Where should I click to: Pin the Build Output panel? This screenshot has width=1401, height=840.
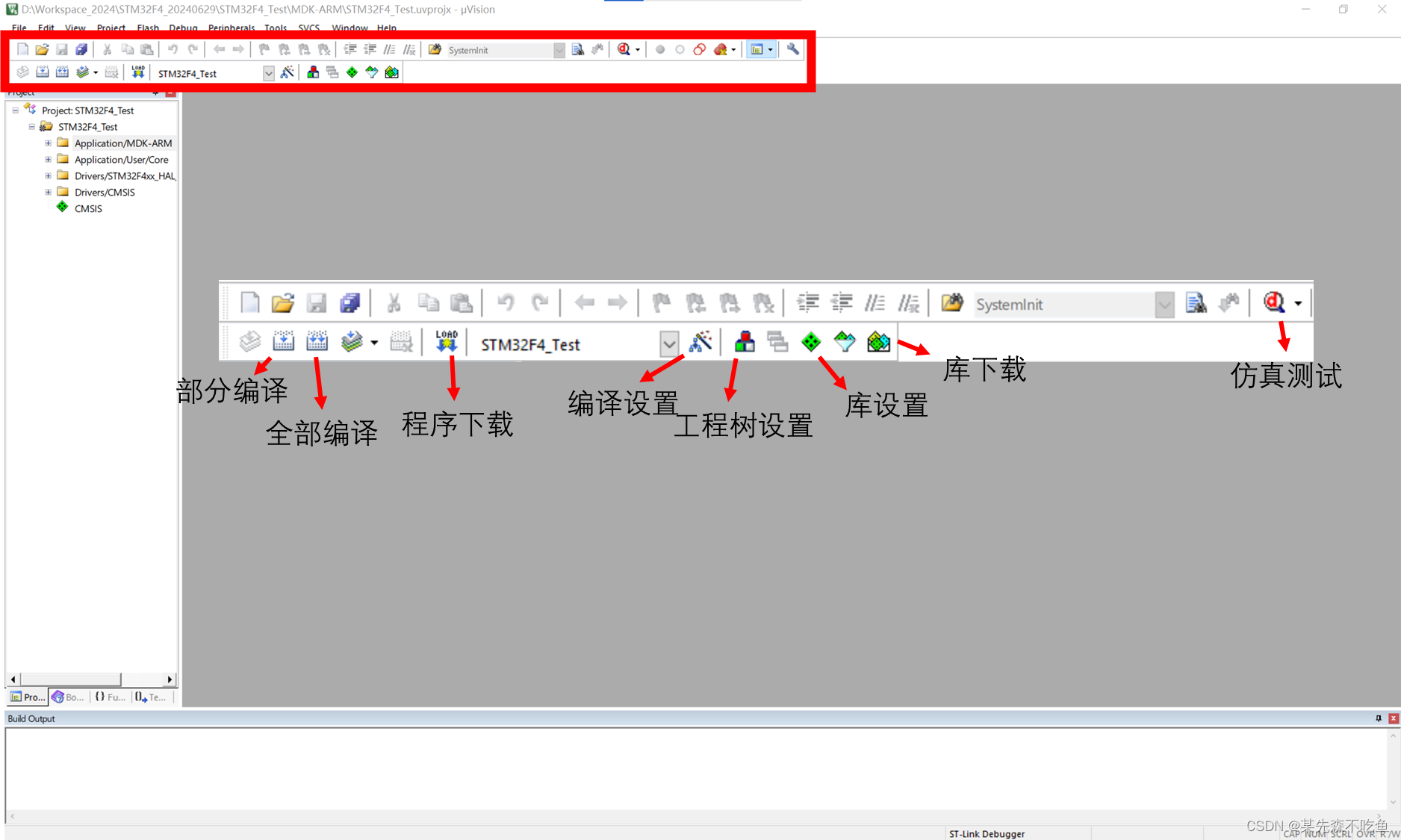click(x=1379, y=718)
